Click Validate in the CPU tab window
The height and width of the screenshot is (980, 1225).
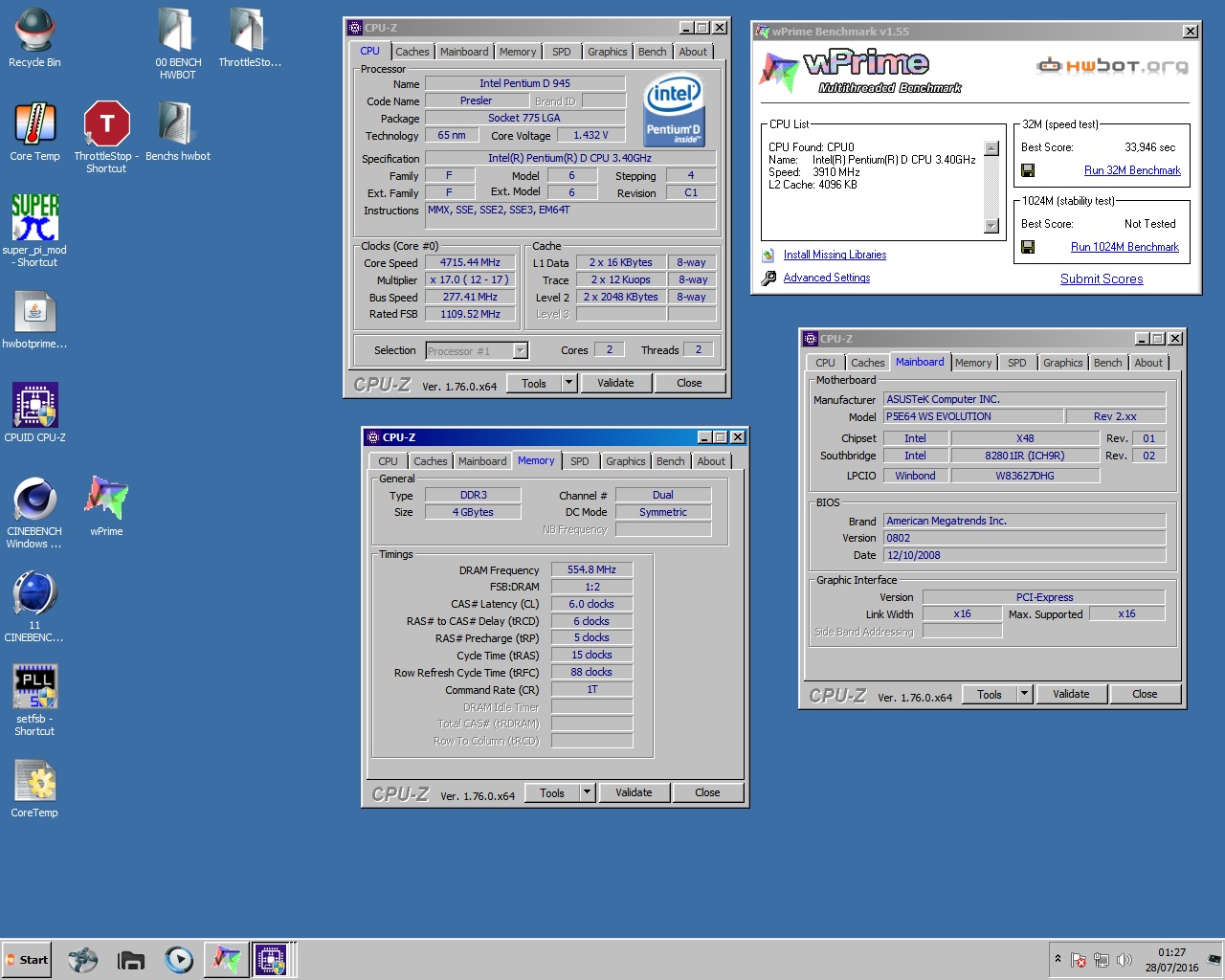coord(615,383)
